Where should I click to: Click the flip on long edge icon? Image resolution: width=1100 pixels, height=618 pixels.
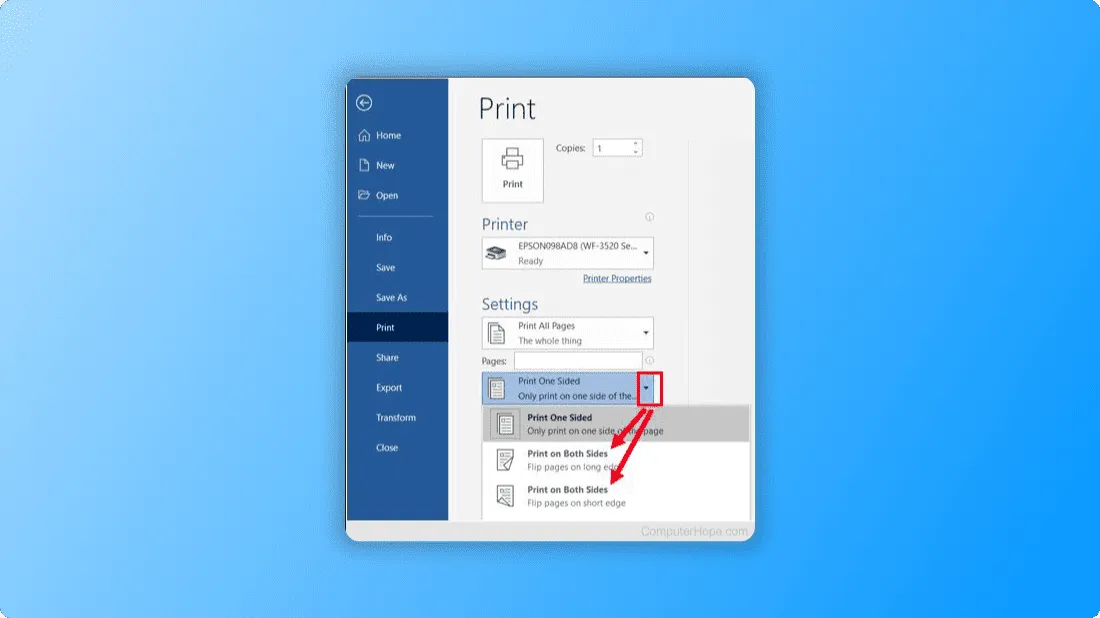505,460
